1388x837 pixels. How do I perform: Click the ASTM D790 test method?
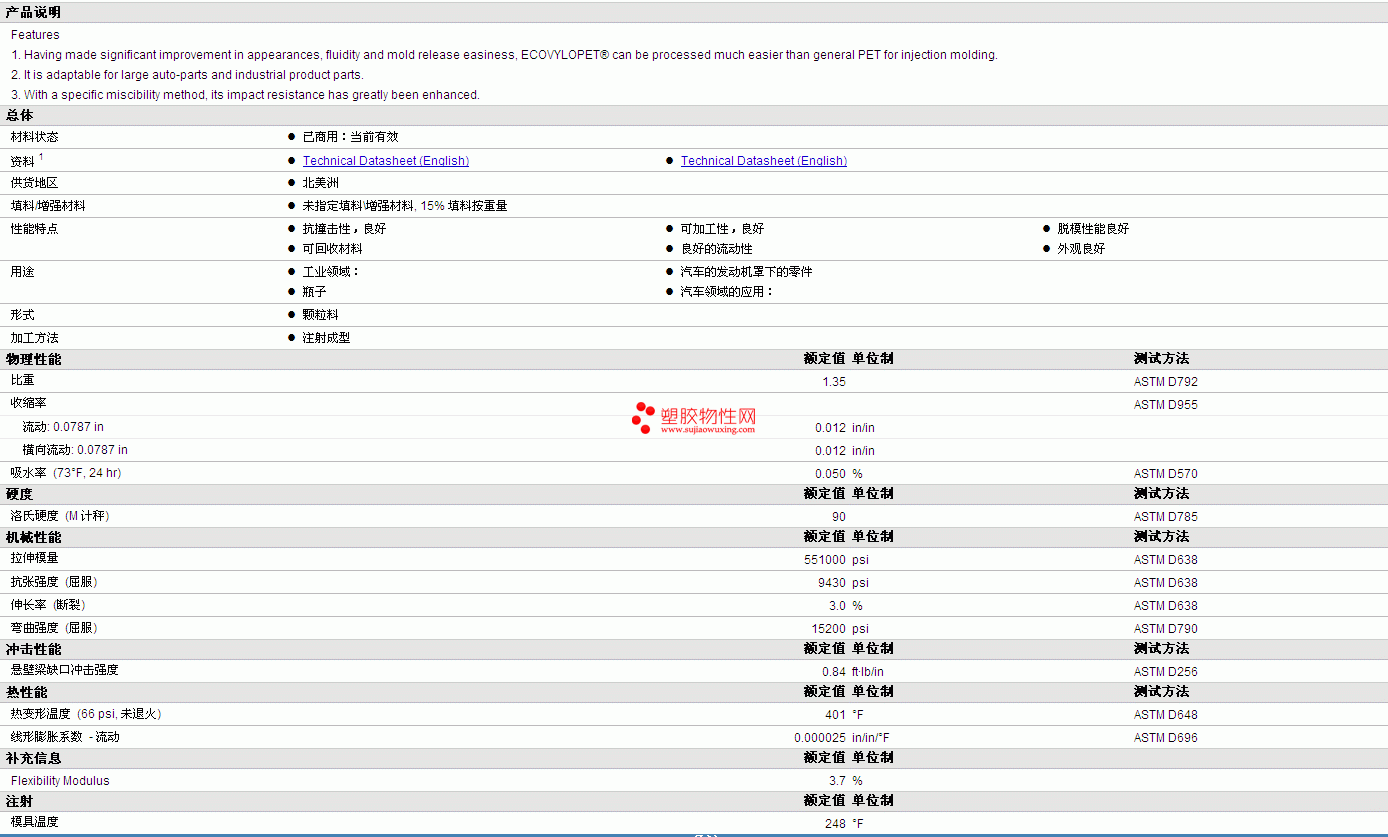1166,629
